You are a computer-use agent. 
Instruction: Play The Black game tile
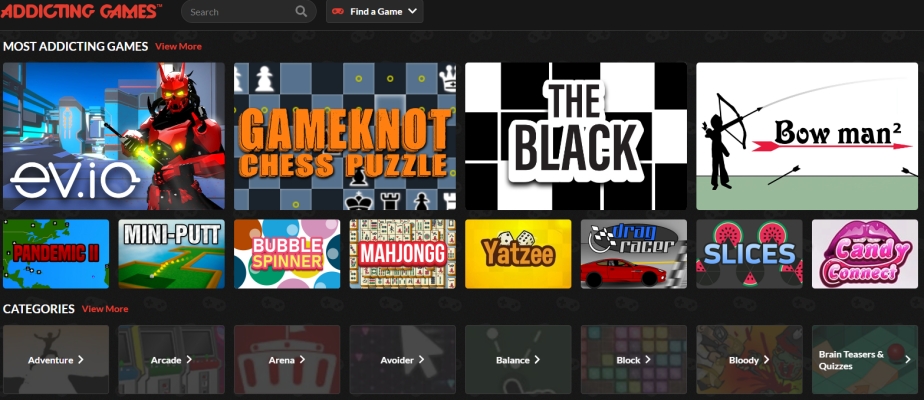(576, 136)
